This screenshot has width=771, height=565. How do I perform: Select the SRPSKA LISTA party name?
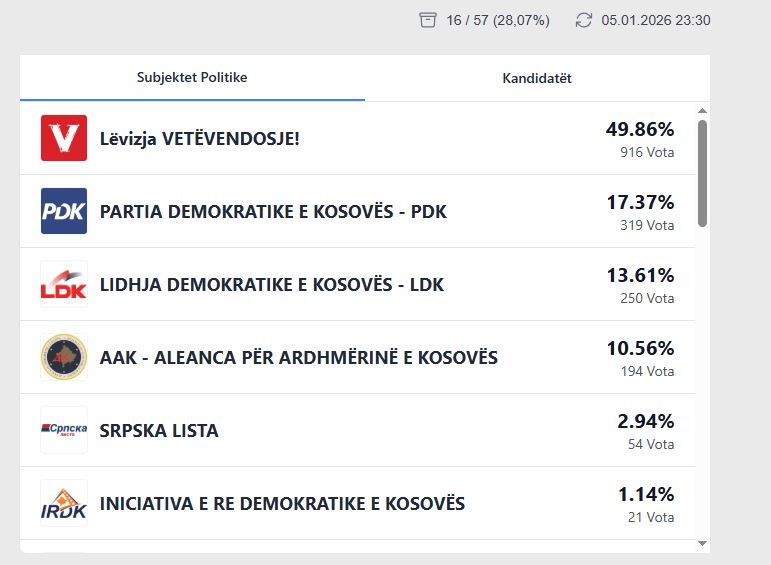point(159,431)
